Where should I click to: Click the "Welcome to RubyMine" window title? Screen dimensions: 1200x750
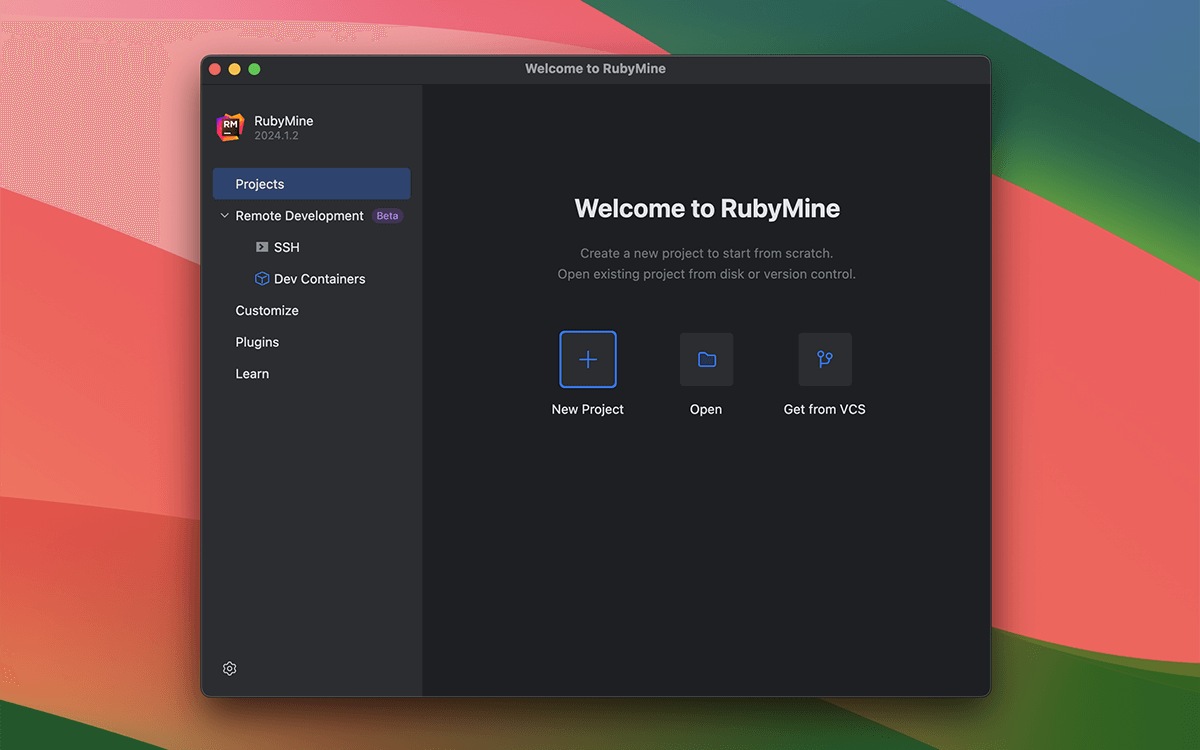click(x=595, y=69)
